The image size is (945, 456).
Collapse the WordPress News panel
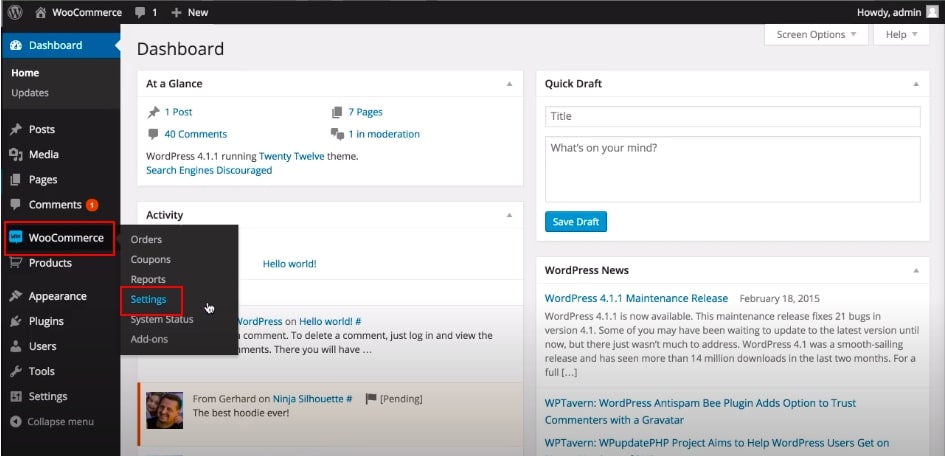916,270
